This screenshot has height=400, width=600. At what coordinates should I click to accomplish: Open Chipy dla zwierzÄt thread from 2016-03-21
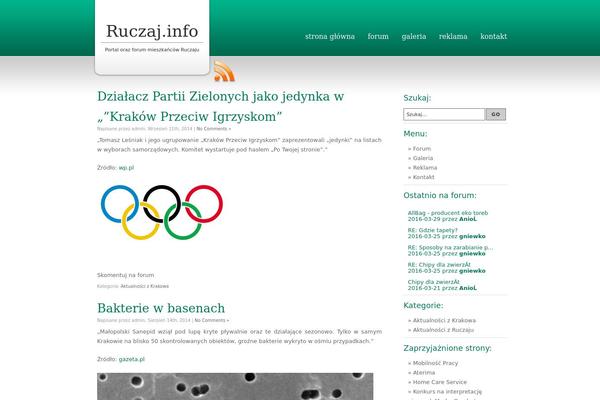(x=434, y=282)
